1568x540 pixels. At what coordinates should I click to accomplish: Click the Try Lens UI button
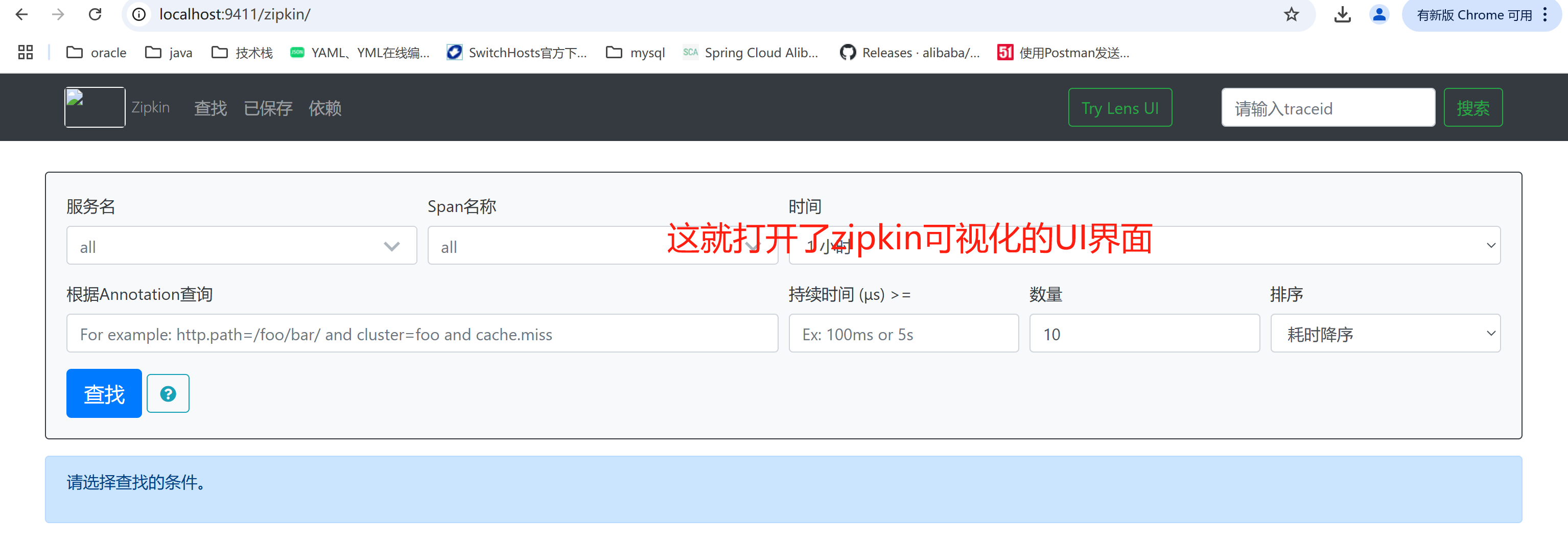[1120, 107]
